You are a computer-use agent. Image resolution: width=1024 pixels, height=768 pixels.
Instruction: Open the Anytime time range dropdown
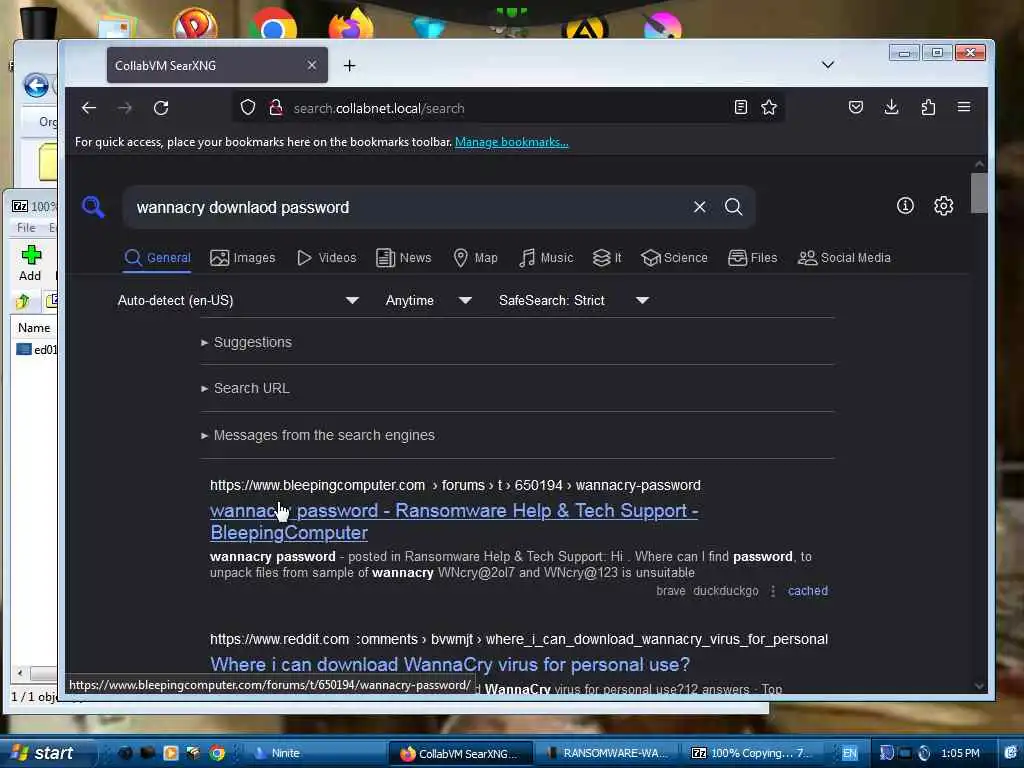click(x=428, y=300)
